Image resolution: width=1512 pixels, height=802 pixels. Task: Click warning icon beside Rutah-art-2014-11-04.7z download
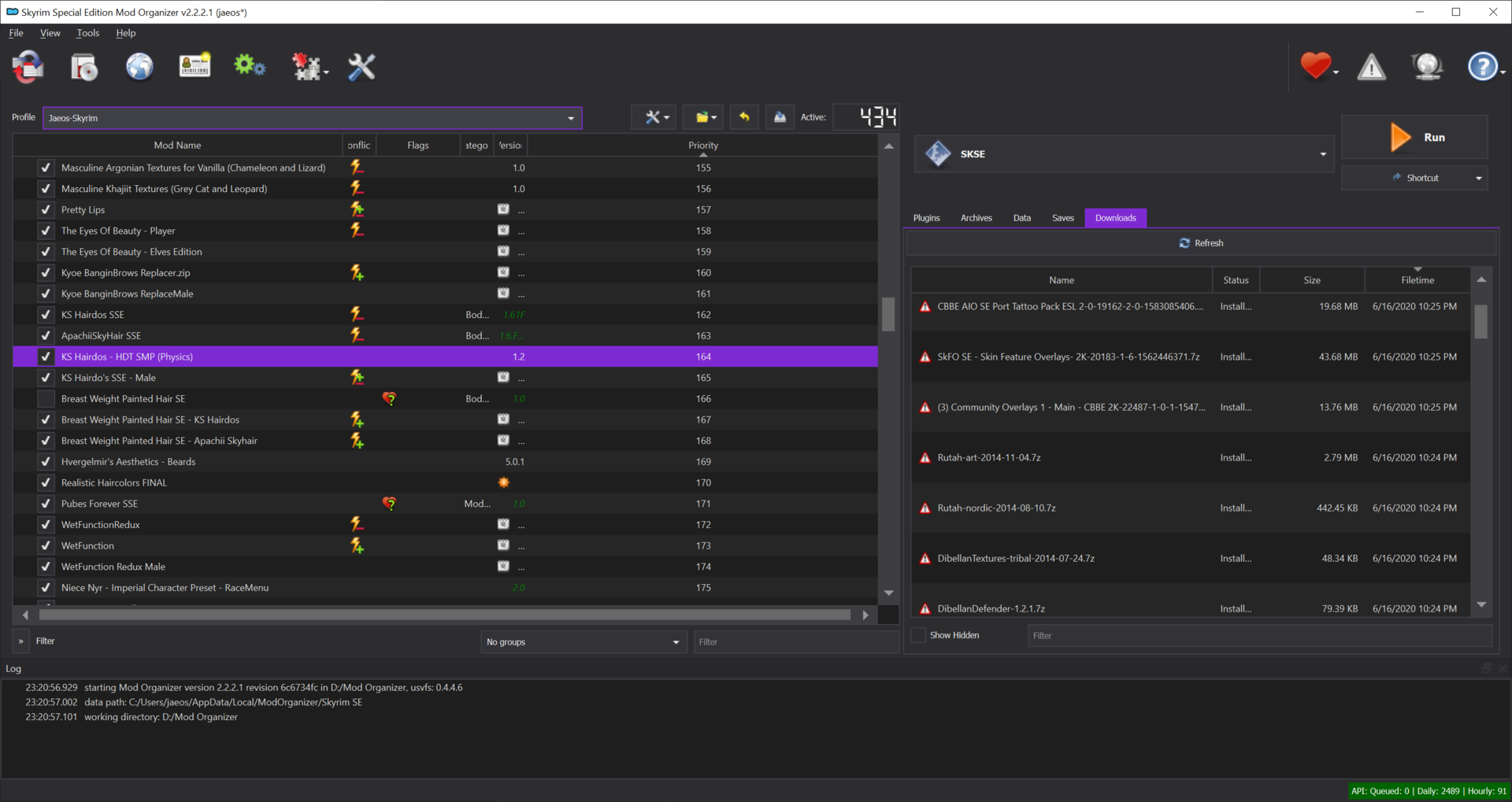coord(925,458)
